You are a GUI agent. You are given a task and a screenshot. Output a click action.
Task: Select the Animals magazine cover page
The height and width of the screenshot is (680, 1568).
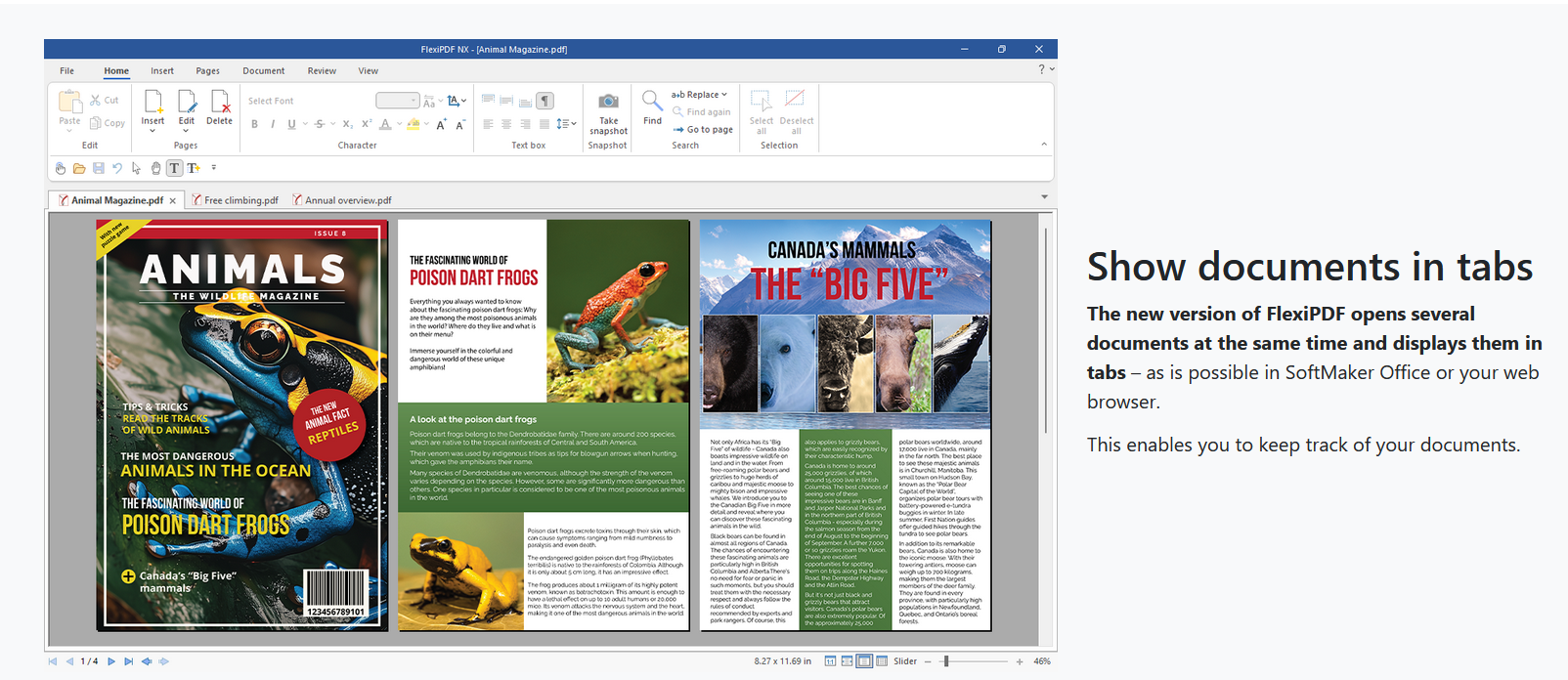[x=241, y=425]
